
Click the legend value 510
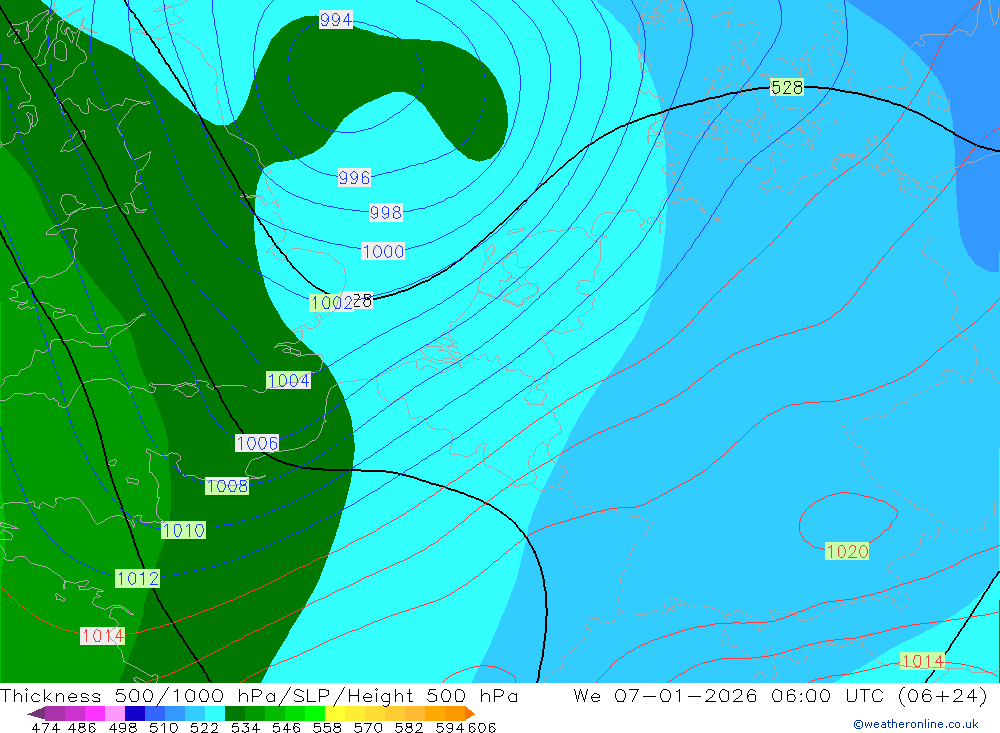click(164, 728)
